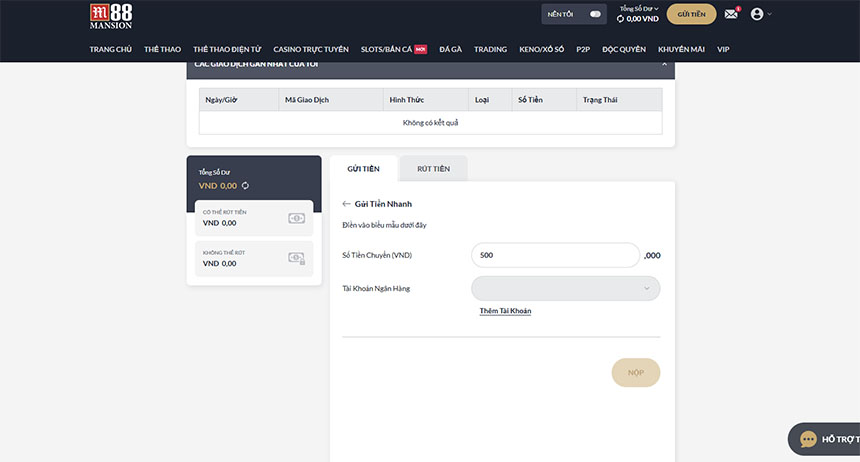The height and width of the screenshot is (462, 860).
Task: Click the Số Tiền Chuyển amount field
Action: click(x=554, y=255)
